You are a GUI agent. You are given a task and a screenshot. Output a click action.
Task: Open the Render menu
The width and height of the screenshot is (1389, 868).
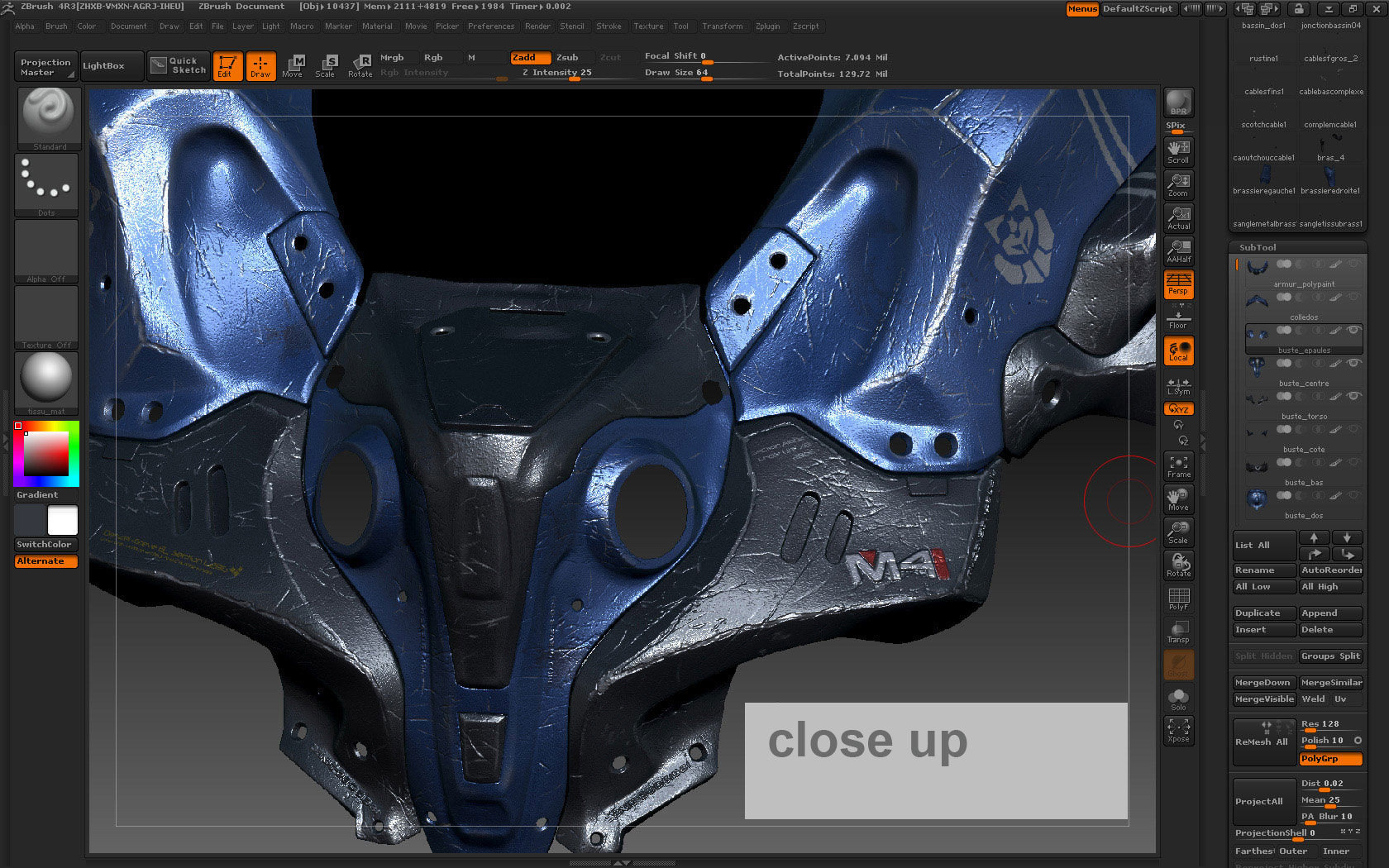[537, 26]
